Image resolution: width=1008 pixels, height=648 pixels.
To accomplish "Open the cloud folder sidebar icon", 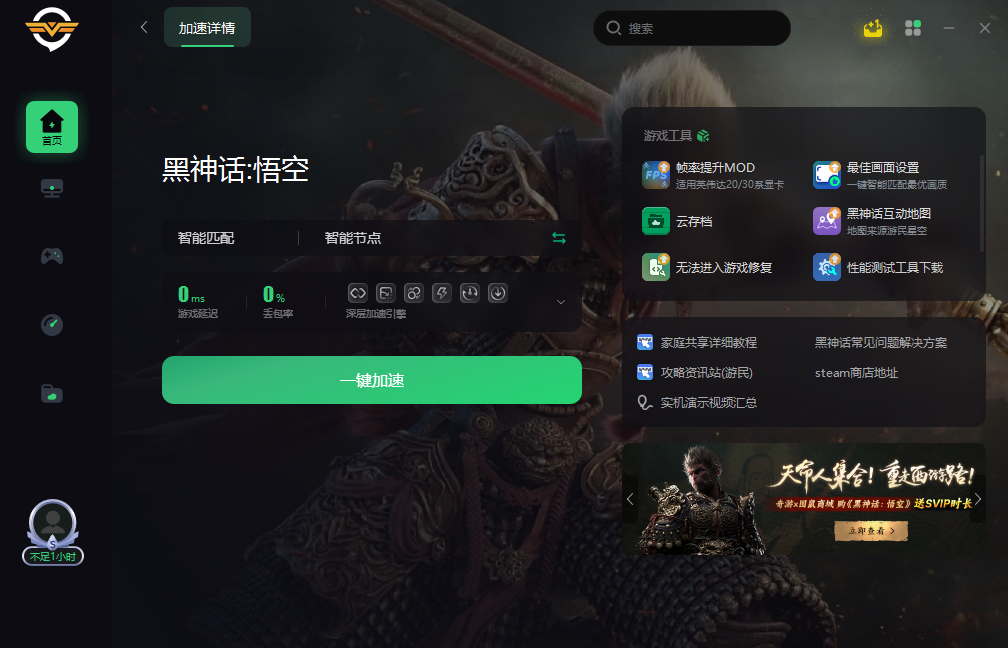I will click(52, 393).
